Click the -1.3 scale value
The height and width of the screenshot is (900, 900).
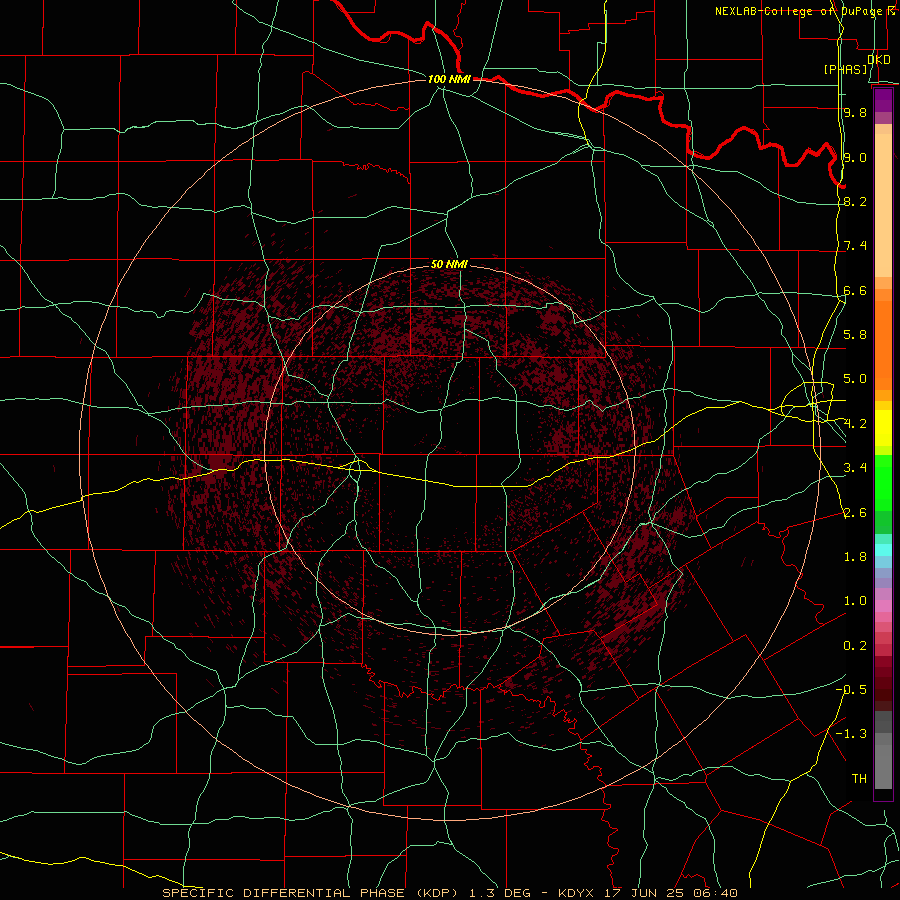click(851, 734)
